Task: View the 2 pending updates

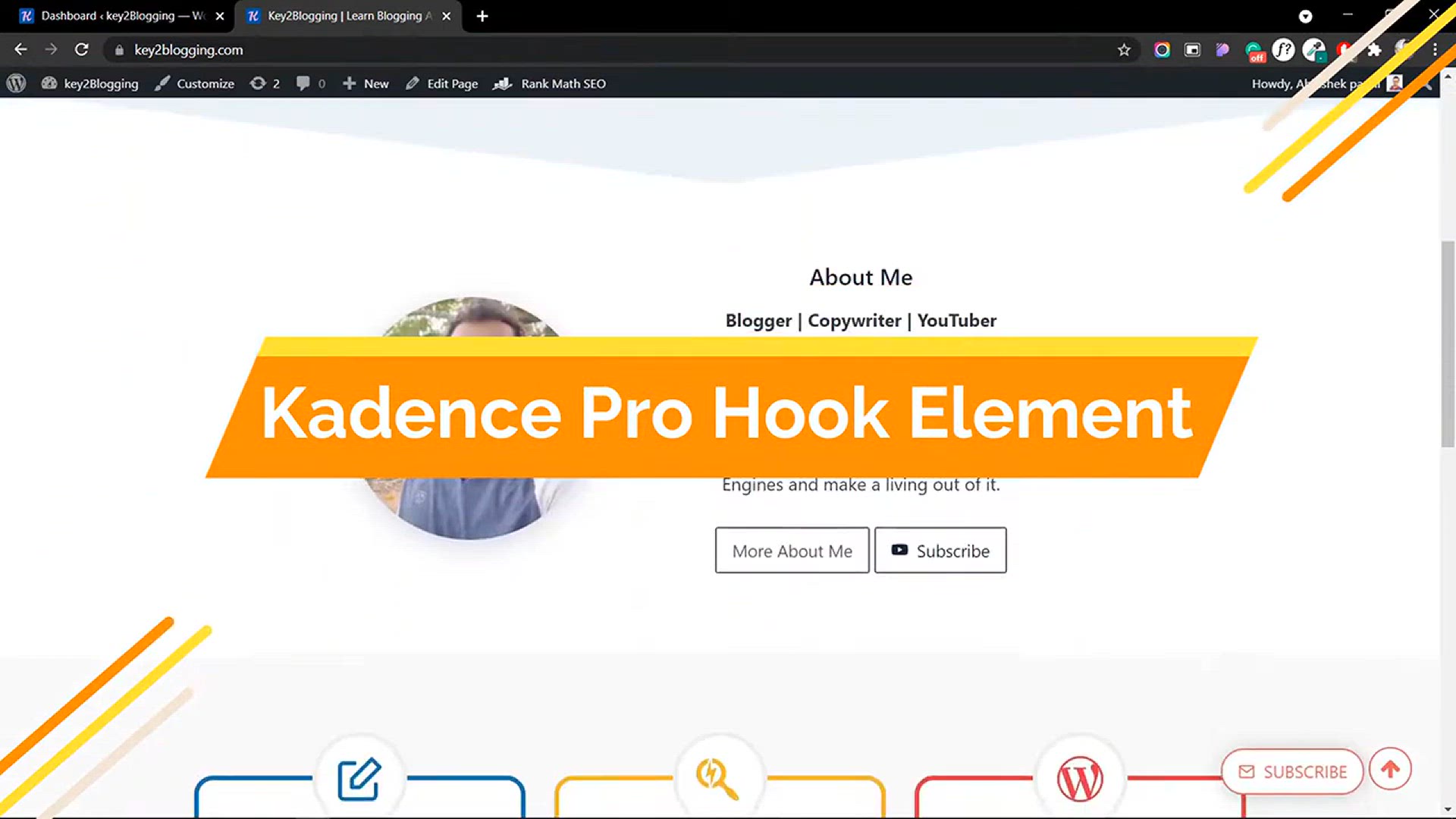Action: click(x=265, y=83)
